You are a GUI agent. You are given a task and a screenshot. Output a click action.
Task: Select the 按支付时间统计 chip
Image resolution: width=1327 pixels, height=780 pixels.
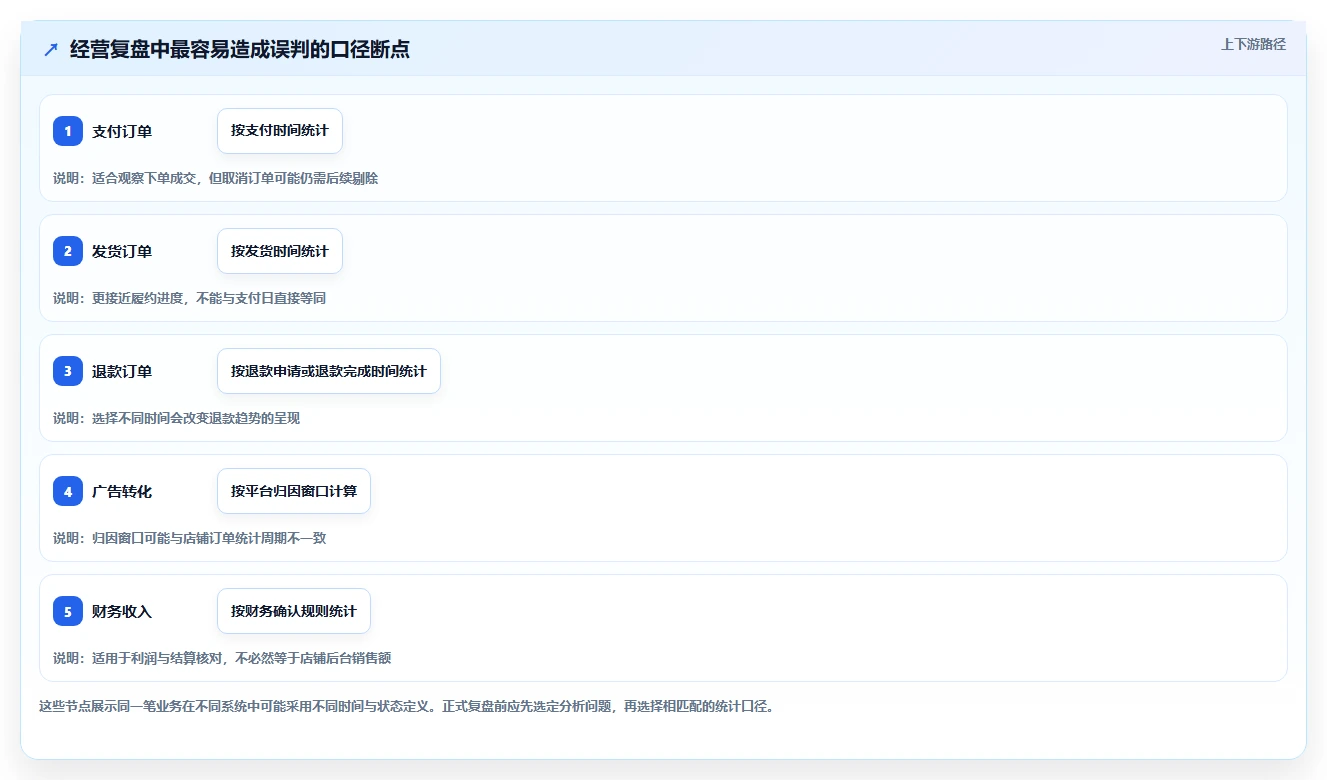tap(280, 131)
